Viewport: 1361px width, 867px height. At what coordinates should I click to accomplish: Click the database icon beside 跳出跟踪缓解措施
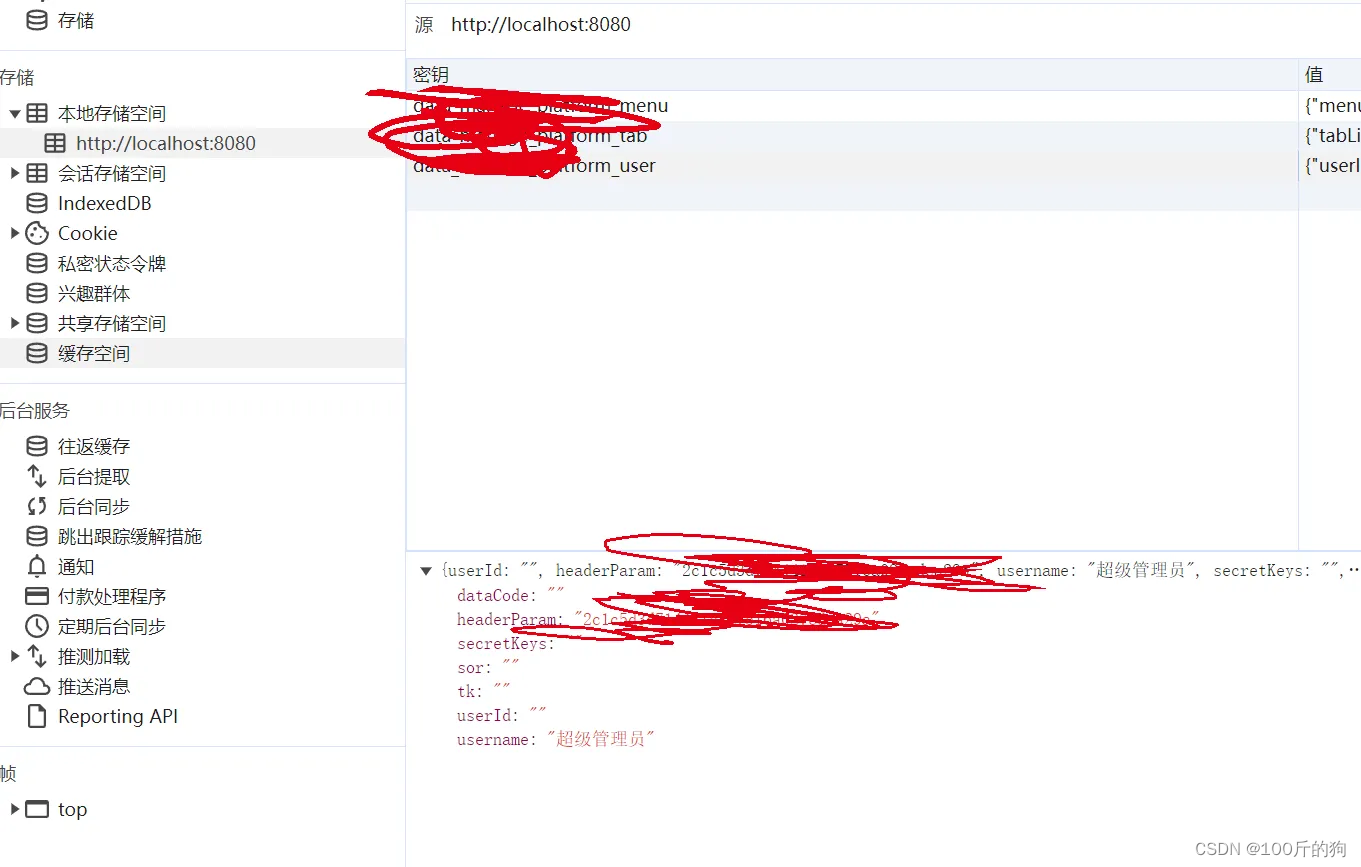37,537
